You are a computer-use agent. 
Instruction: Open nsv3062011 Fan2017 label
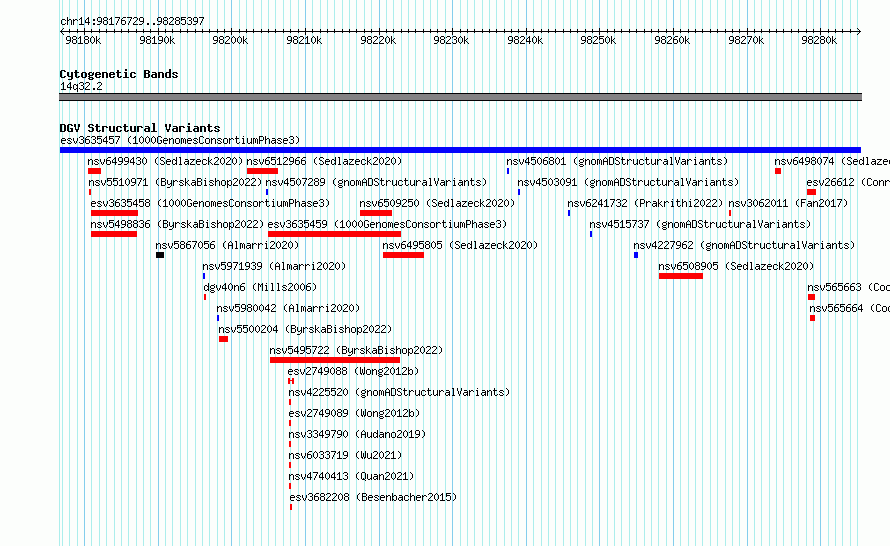(x=788, y=203)
